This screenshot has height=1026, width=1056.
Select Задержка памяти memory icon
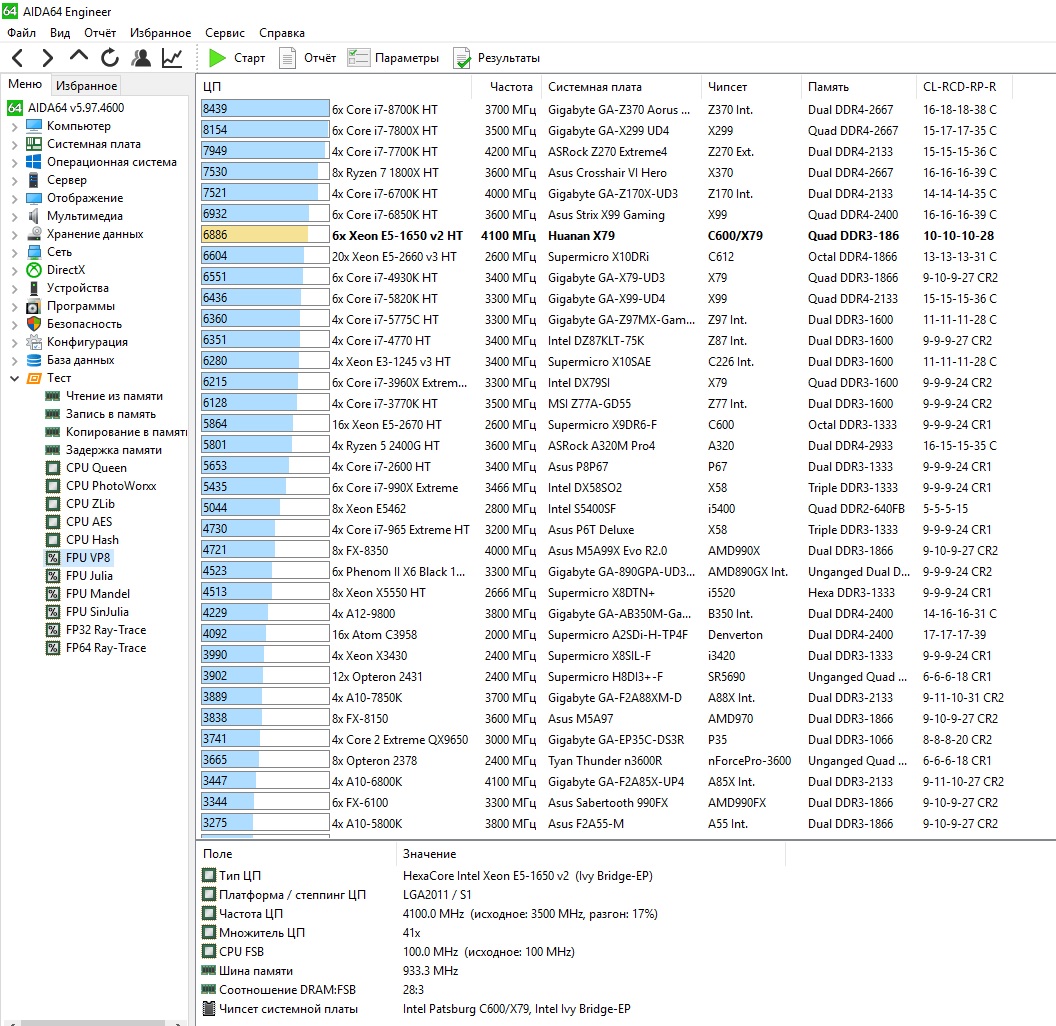point(53,450)
